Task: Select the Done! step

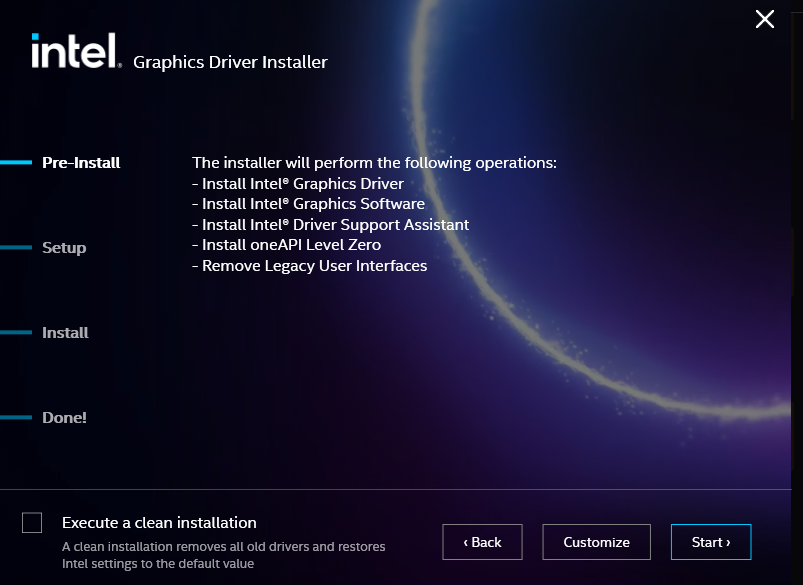Action: pos(64,418)
